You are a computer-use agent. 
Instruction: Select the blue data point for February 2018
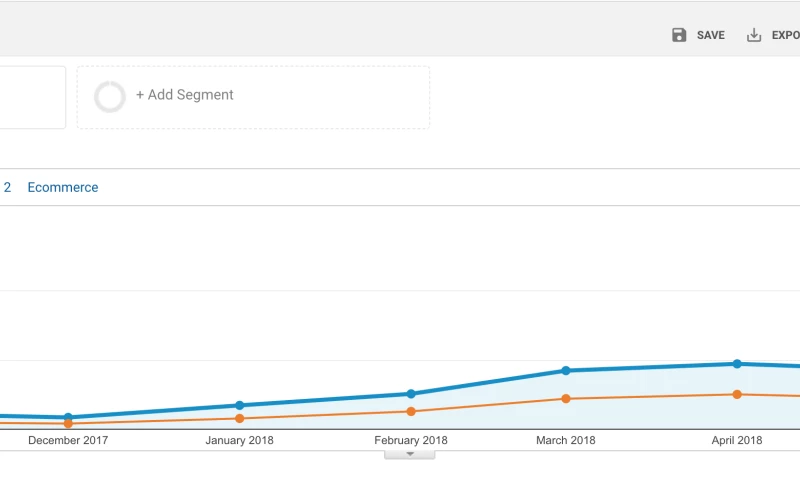click(411, 393)
